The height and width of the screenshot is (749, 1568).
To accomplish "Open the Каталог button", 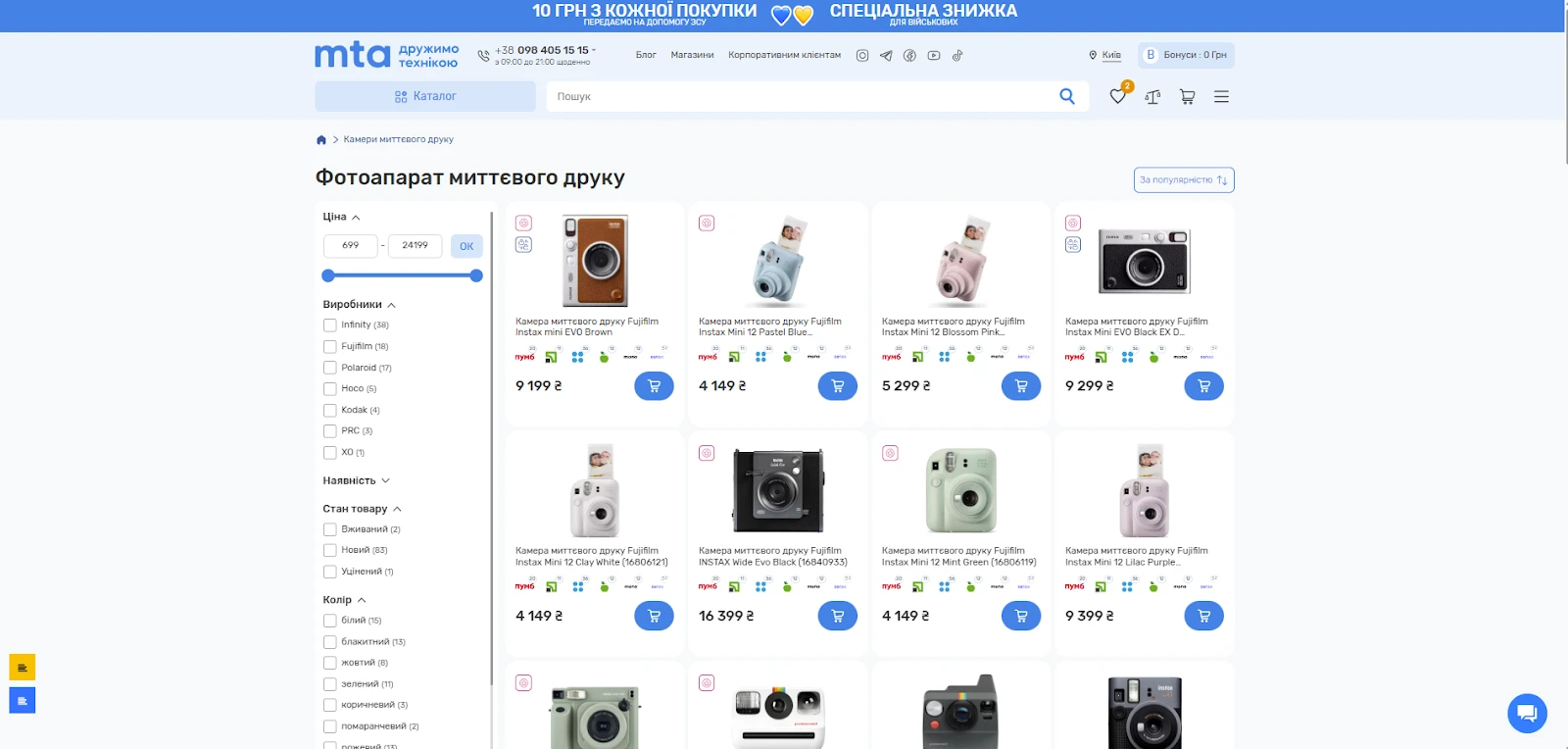I will pos(425,96).
